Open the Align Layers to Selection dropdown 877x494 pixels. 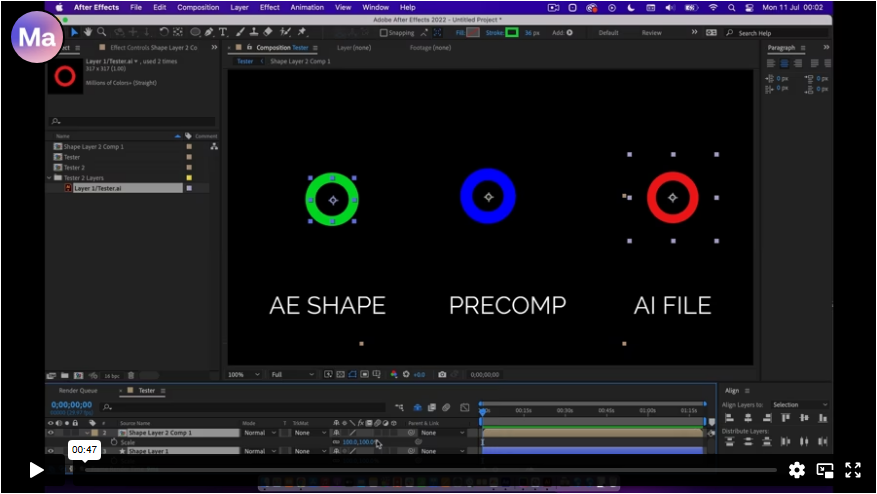click(x=799, y=404)
